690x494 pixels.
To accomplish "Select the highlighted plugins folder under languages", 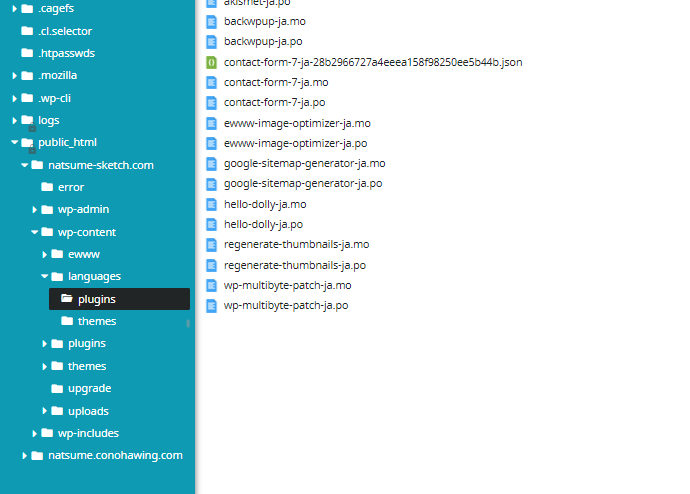I will point(119,299).
